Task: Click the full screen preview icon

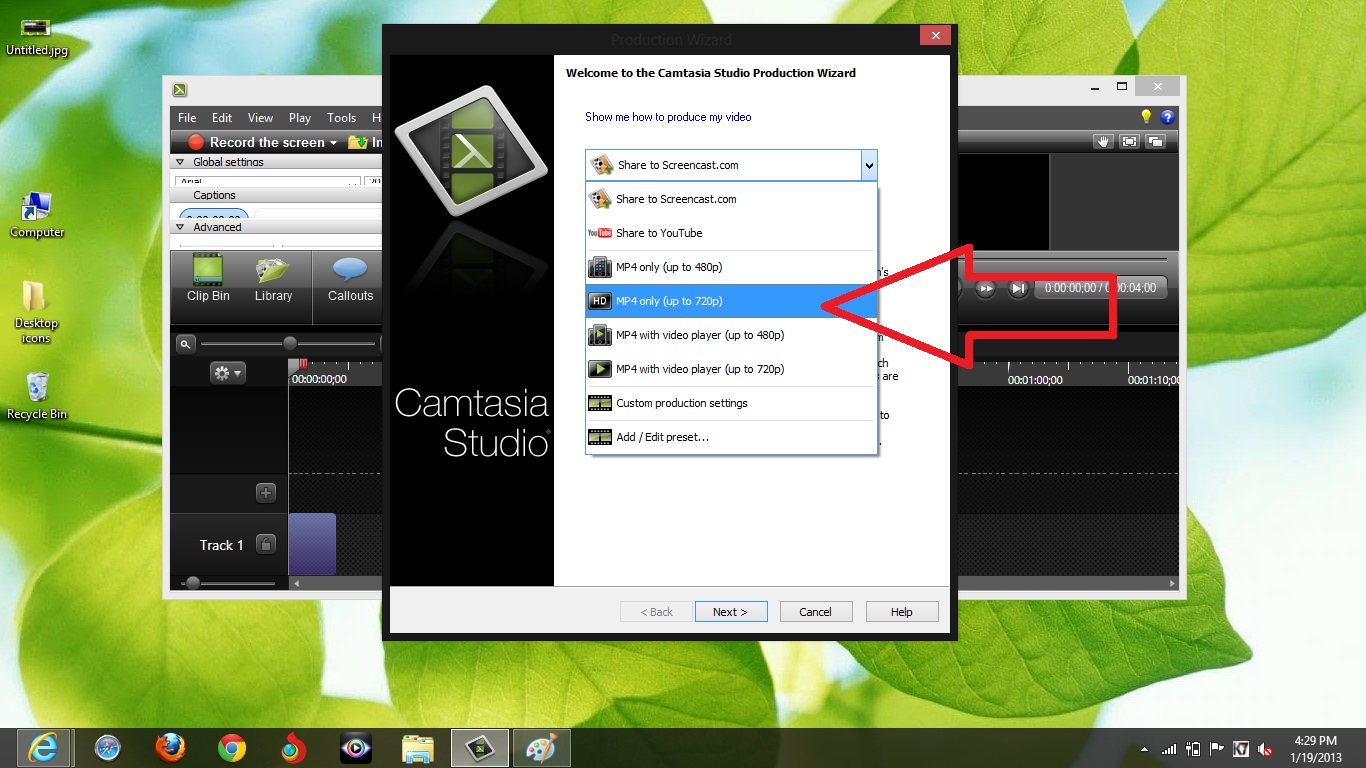Action: point(1130,142)
